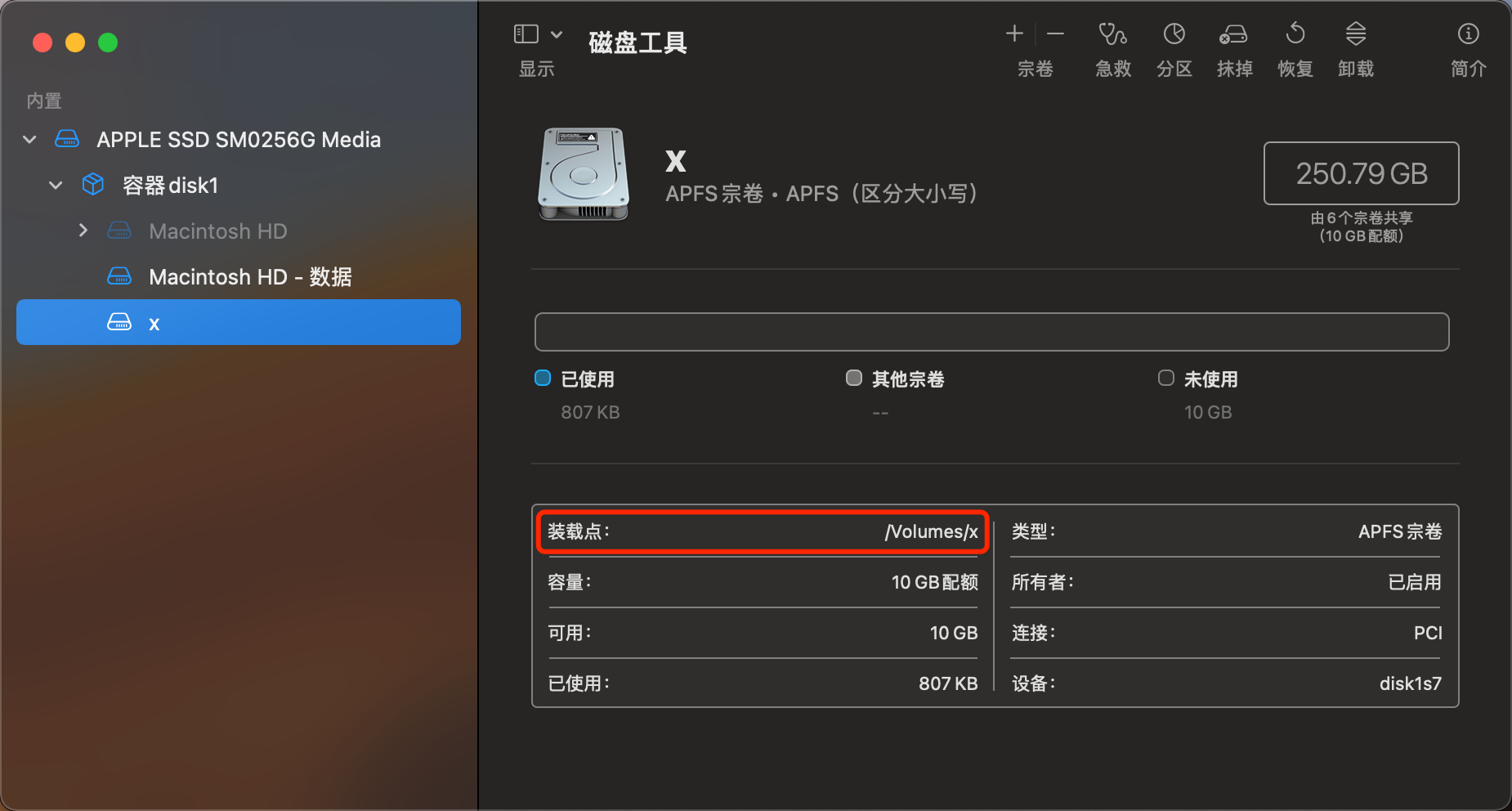Click the 250.79 GB capacity box
This screenshot has width=1512, height=811.
pyautogui.click(x=1362, y=173)
